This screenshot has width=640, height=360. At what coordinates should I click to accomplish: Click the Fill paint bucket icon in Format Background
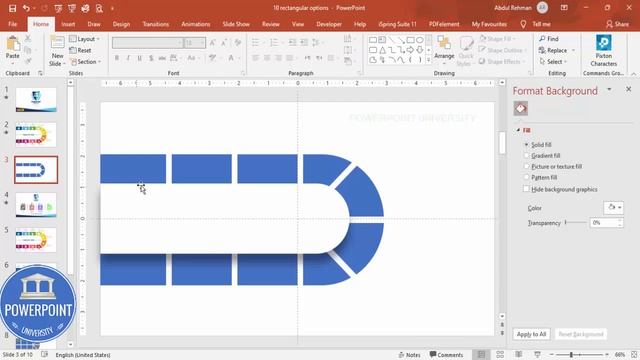click(521, 109)
